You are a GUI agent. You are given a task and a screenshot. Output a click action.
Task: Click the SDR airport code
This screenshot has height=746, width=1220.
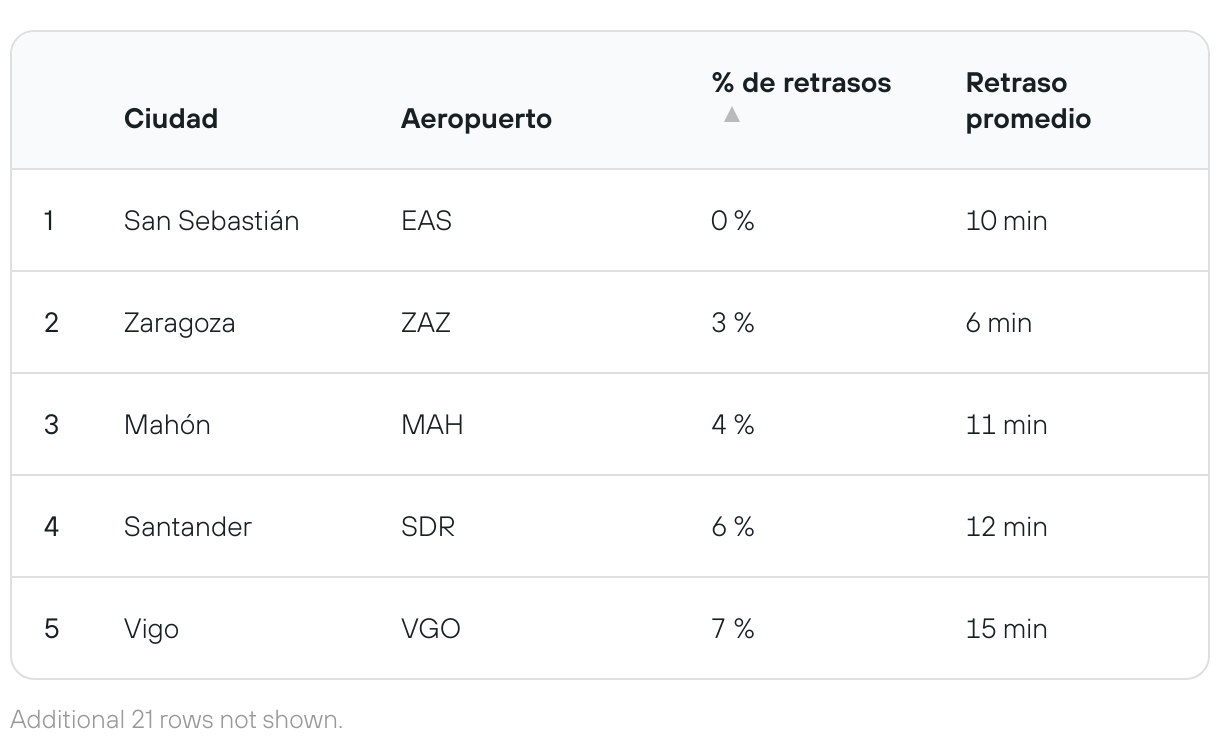pos(428,527)
